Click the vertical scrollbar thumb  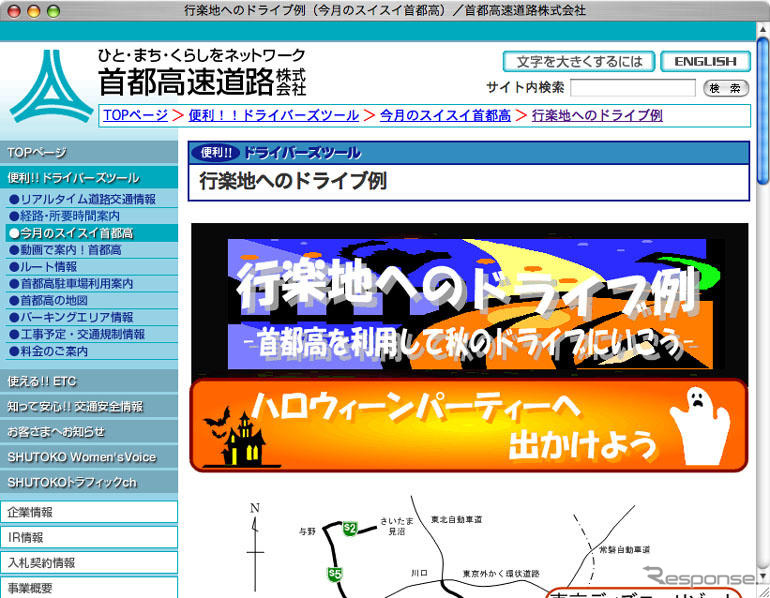pyautogui.click(x=763, y=112)
